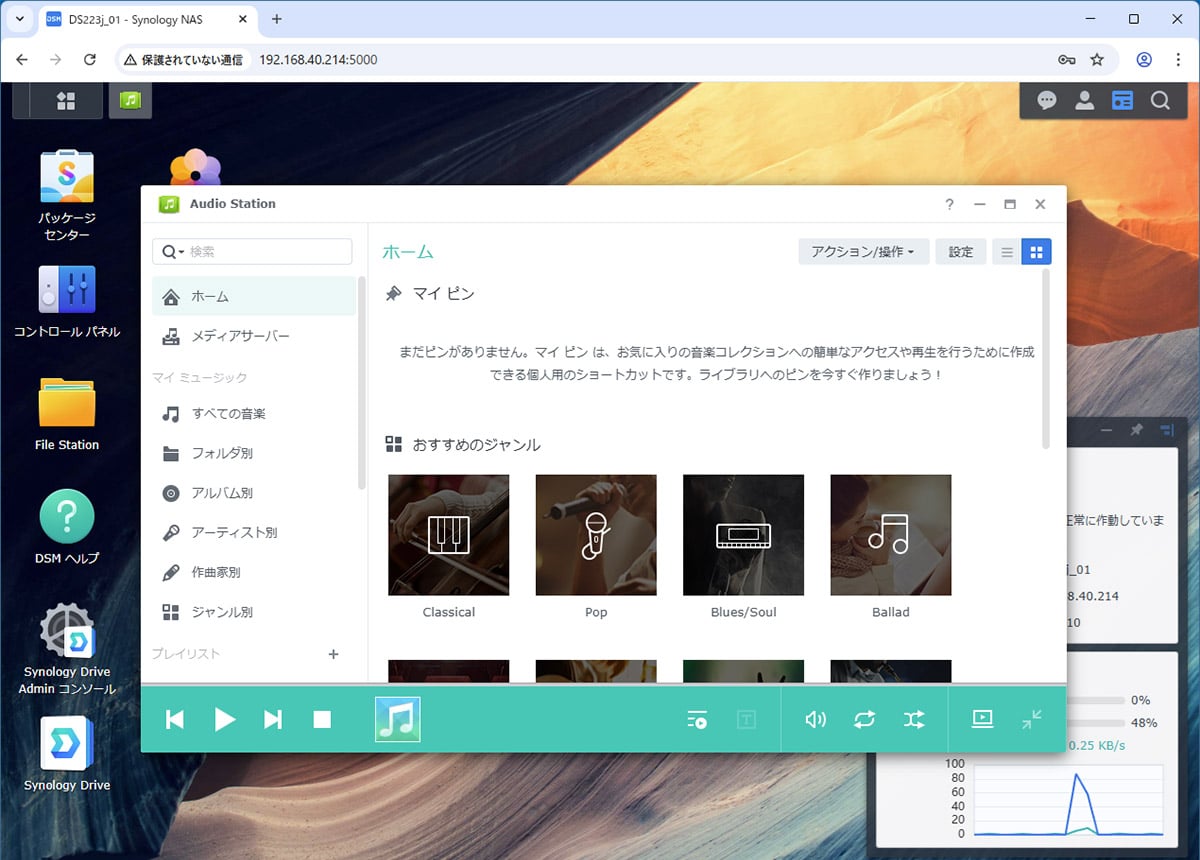Expand the search filter dropdown arrow
The height and width of the screenshot is (860, 1200).
click(x=174, y=252)
